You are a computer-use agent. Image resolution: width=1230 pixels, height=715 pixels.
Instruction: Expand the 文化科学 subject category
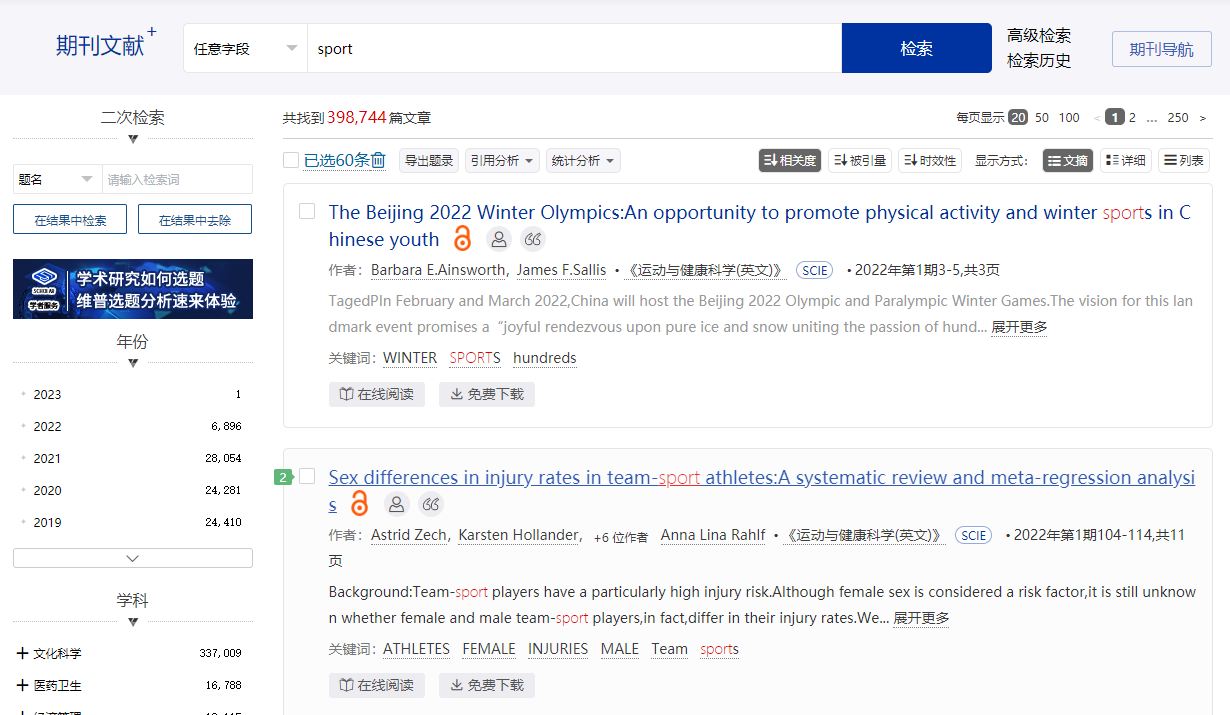pos(22,653)
